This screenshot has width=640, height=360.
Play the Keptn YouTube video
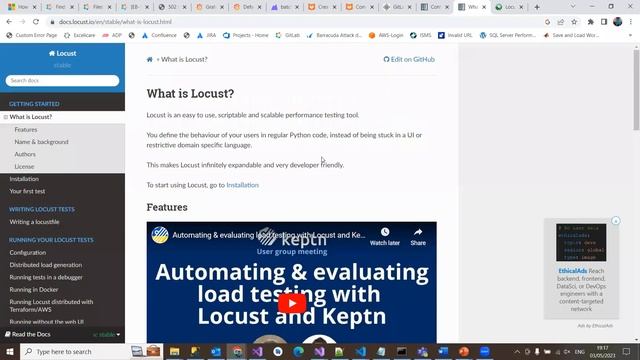(x=292, y=303)
